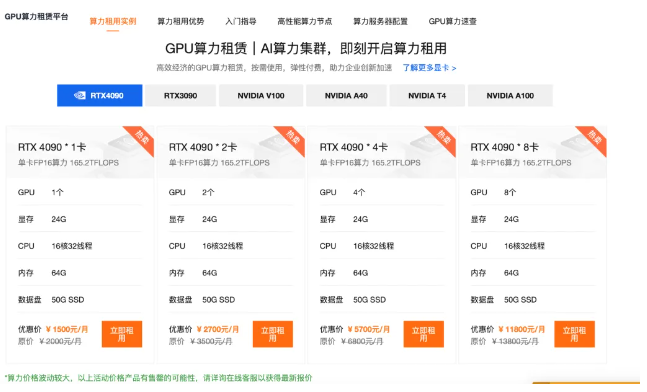Screen dimensions: 647x392
Task: Click the ¥2700元/月 discounted price
Action: click(x=218, y=329)
